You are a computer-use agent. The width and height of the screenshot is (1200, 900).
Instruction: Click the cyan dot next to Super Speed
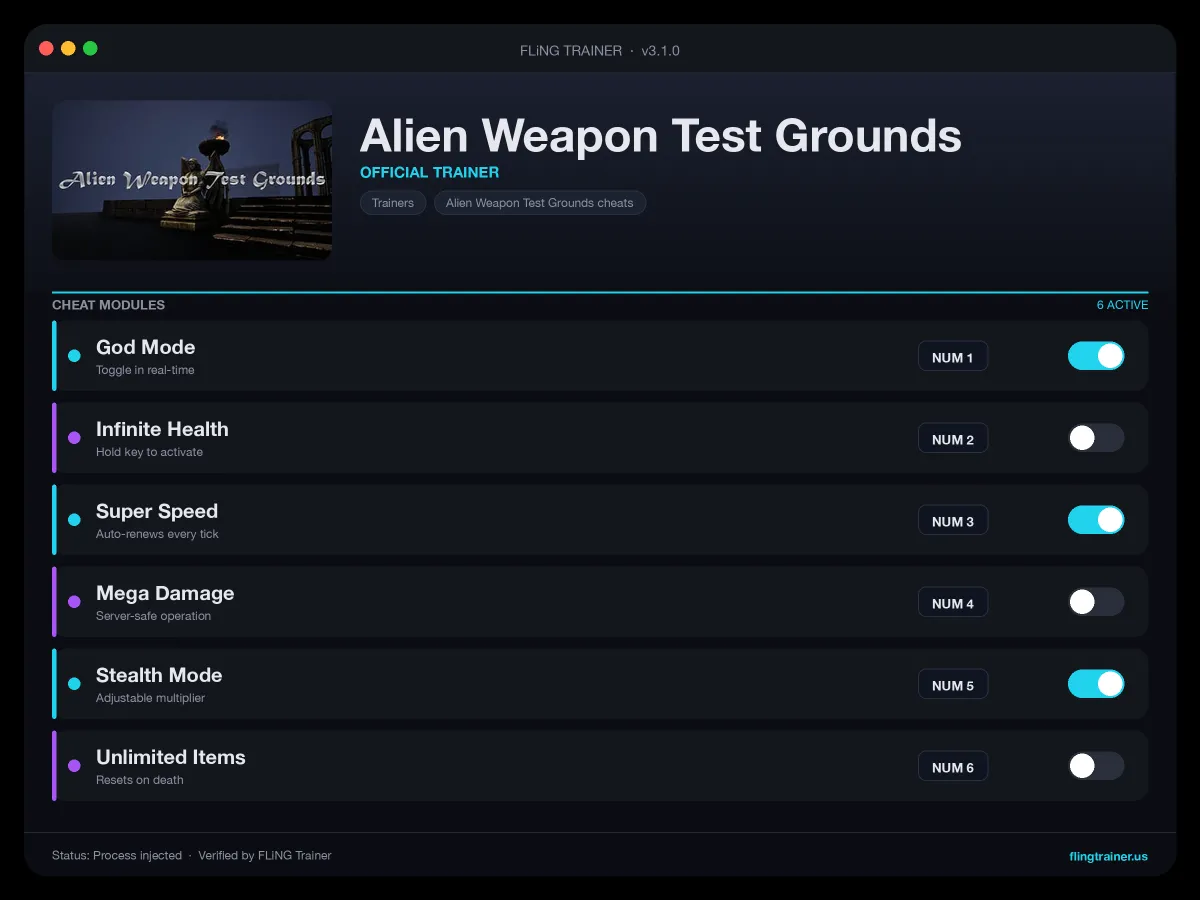(x=74, y=520)
